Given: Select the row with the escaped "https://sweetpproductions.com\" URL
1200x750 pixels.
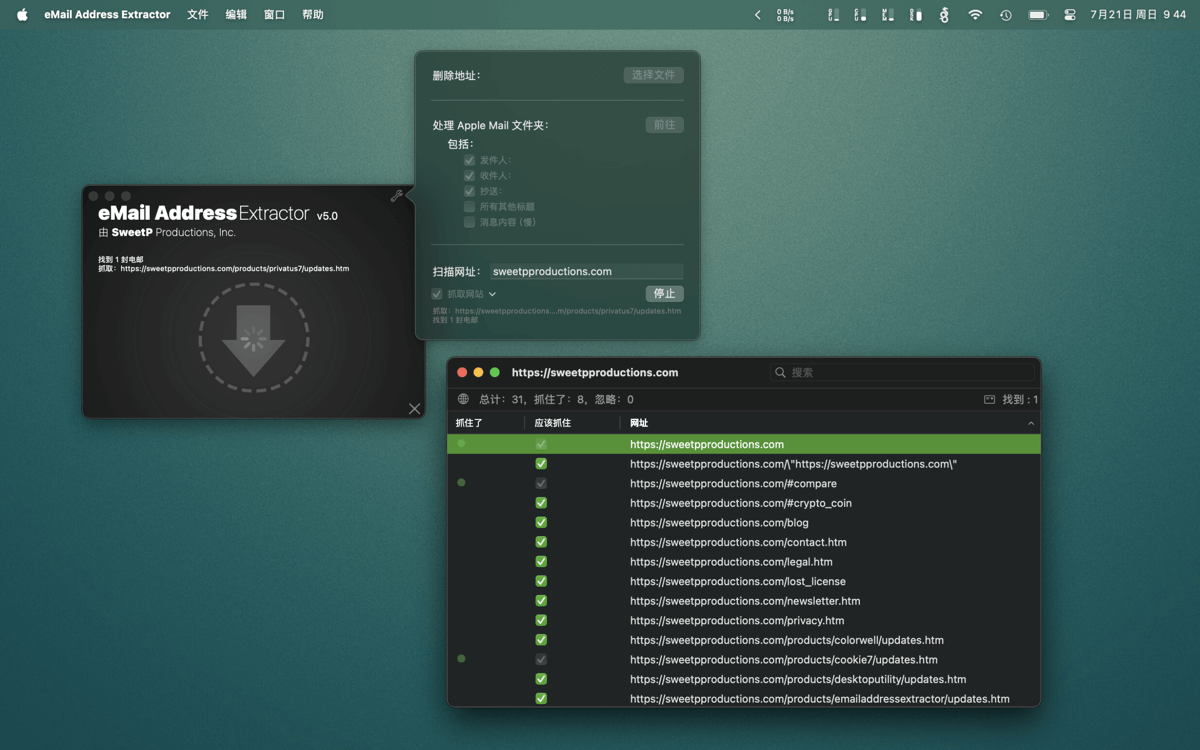Looking at the screenshot, I should [x=744, y=463].
